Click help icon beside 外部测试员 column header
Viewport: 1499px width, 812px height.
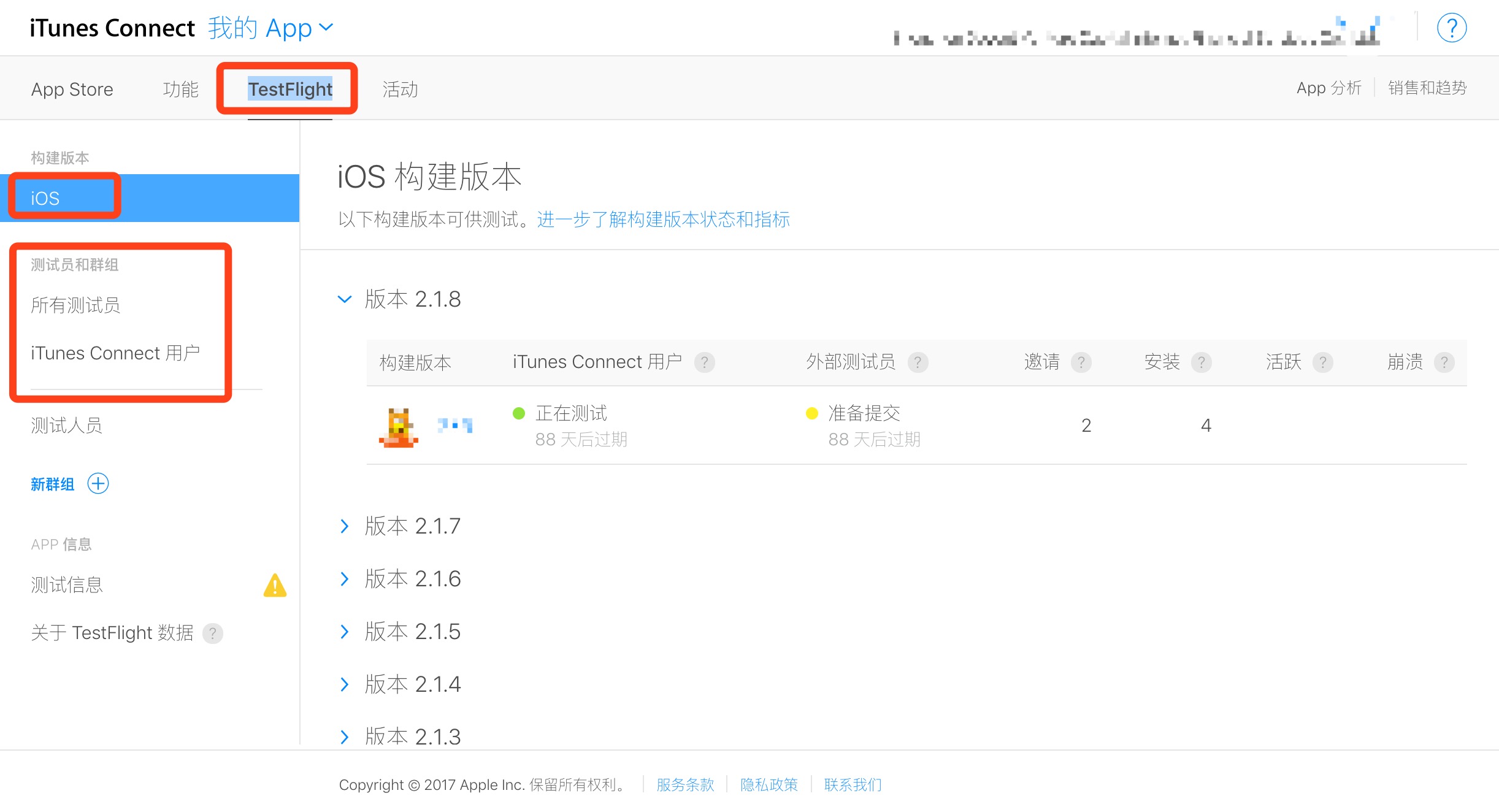pos(918,362)
